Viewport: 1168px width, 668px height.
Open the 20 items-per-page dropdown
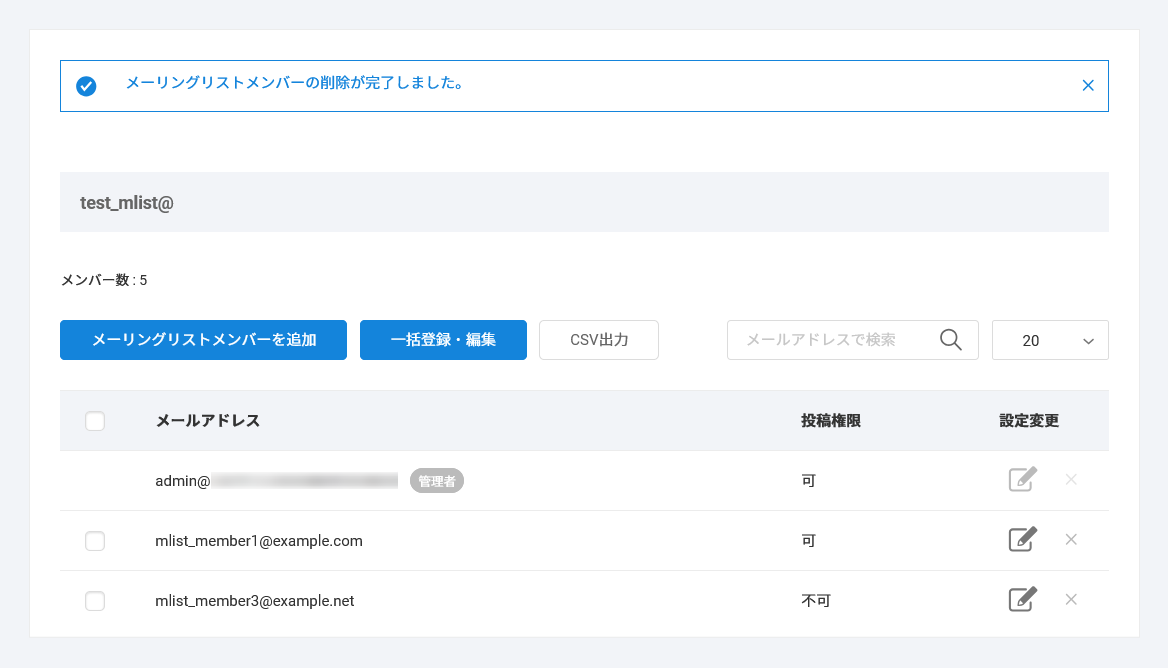tap(1050, 340)
